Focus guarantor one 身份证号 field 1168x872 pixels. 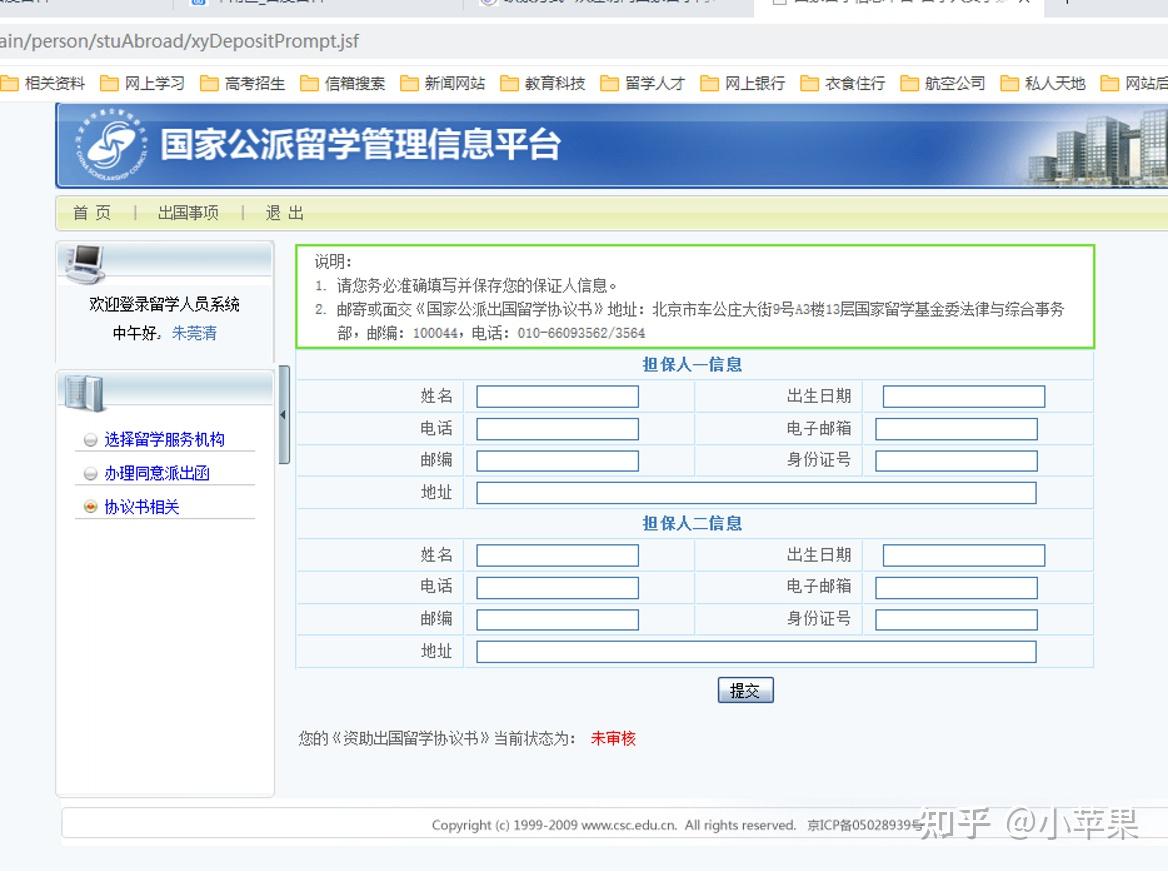[x=956, y=461]
